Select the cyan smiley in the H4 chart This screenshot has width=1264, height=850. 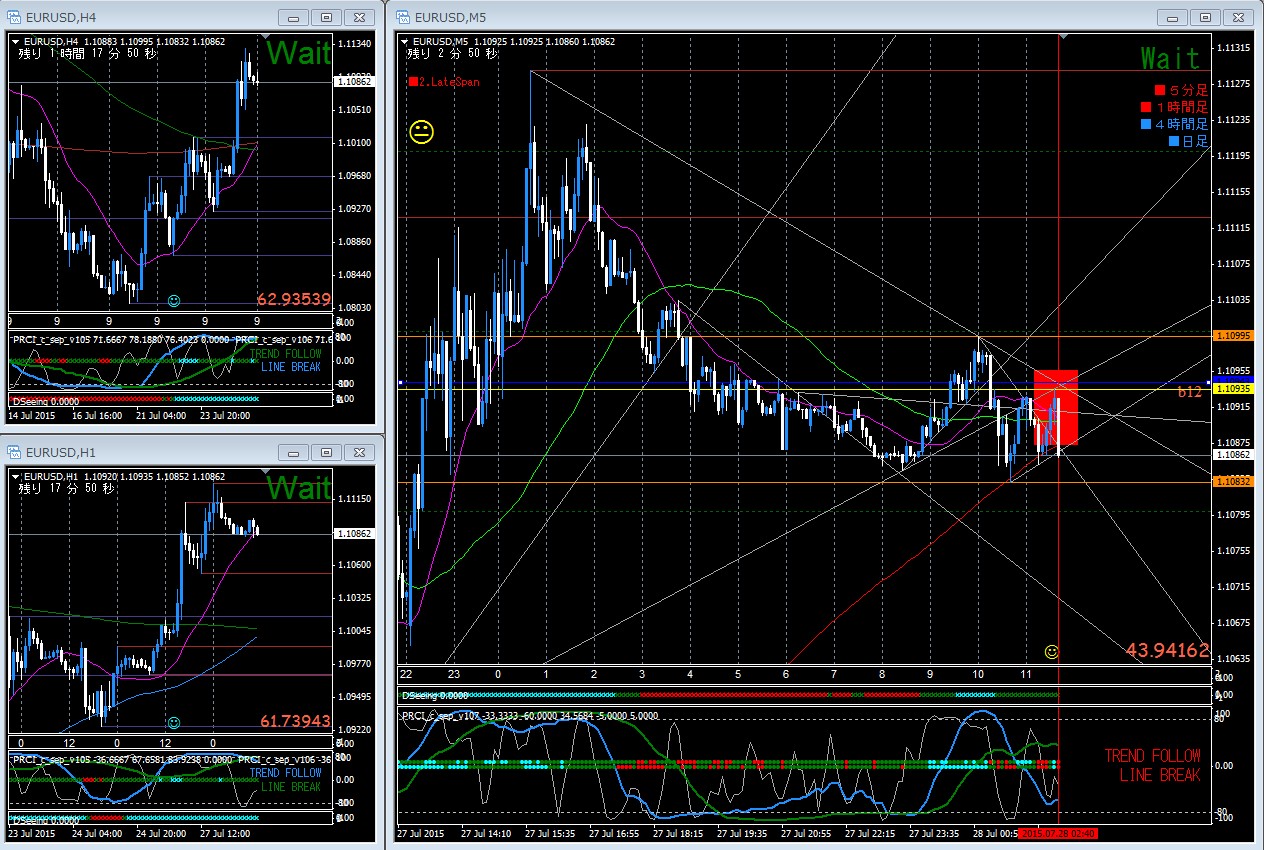[x=174, y=301]
